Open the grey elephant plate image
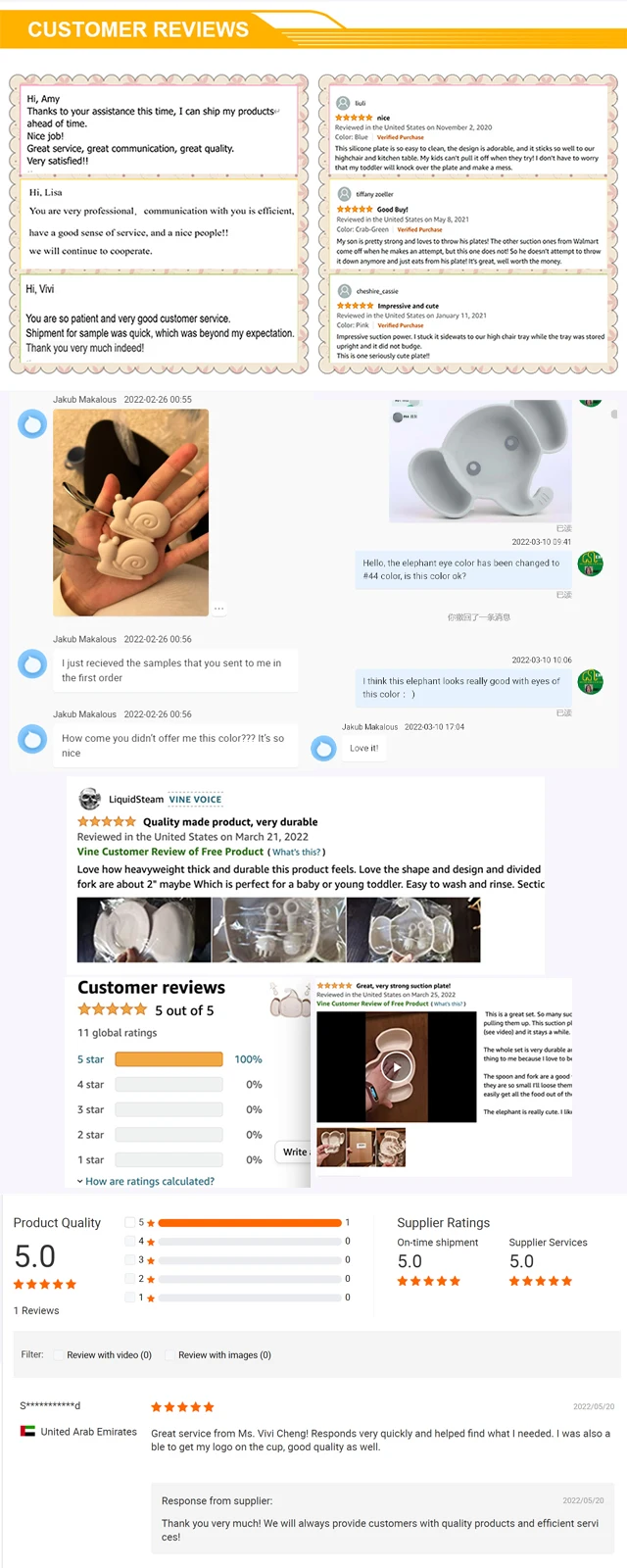This screenshot has height=1568, width=627. pyautogui.click(x=479, y=462)
